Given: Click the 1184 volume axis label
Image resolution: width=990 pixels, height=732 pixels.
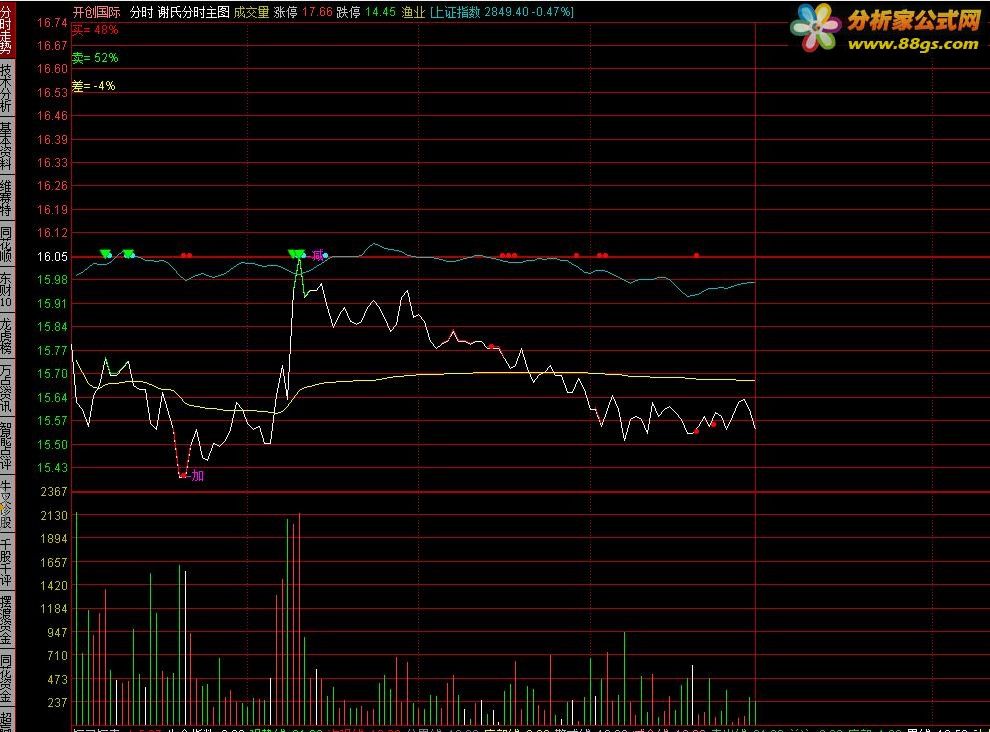Looking at the screenshot, I should coord(54,609).
